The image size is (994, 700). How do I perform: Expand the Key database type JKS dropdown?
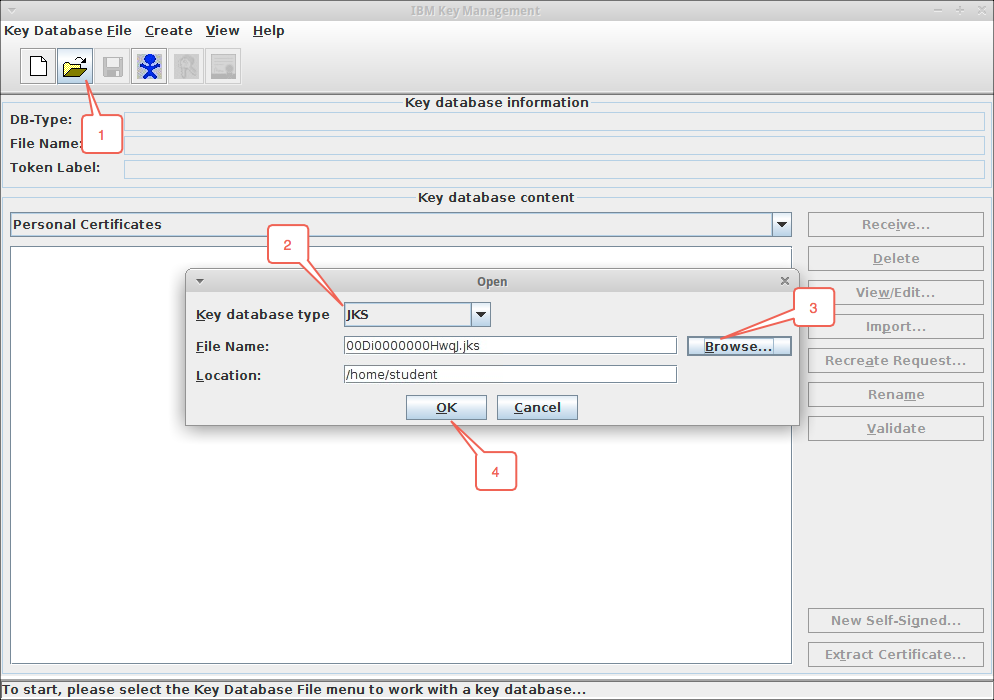pos(481,314)
